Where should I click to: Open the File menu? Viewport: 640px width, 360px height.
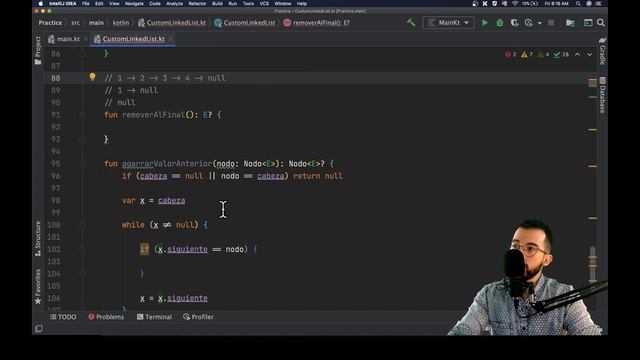point(86,3)
